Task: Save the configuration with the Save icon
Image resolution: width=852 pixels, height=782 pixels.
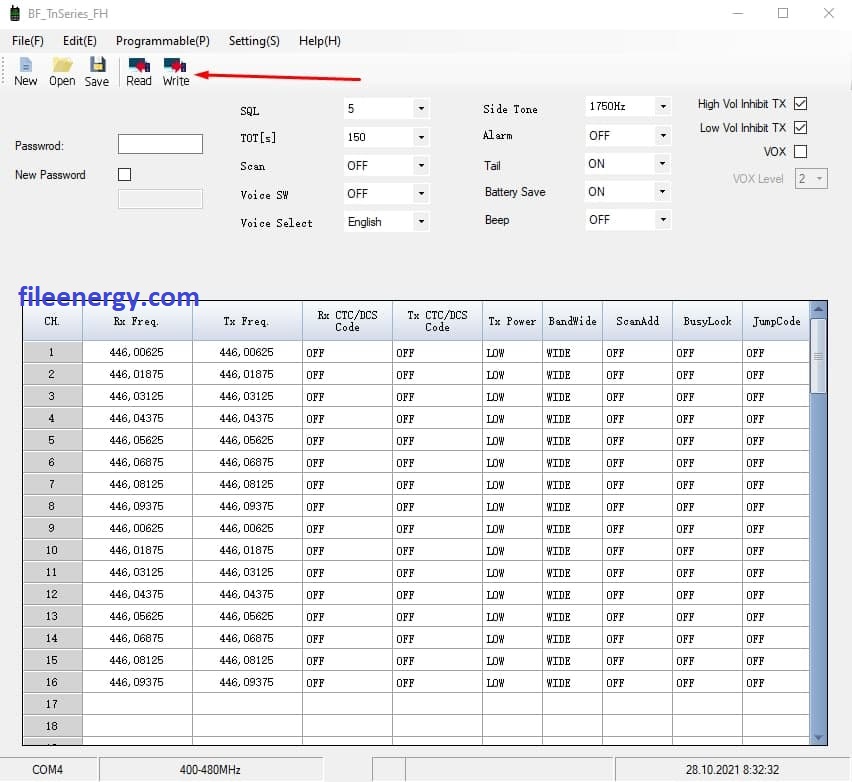Action: click(97, 72)
